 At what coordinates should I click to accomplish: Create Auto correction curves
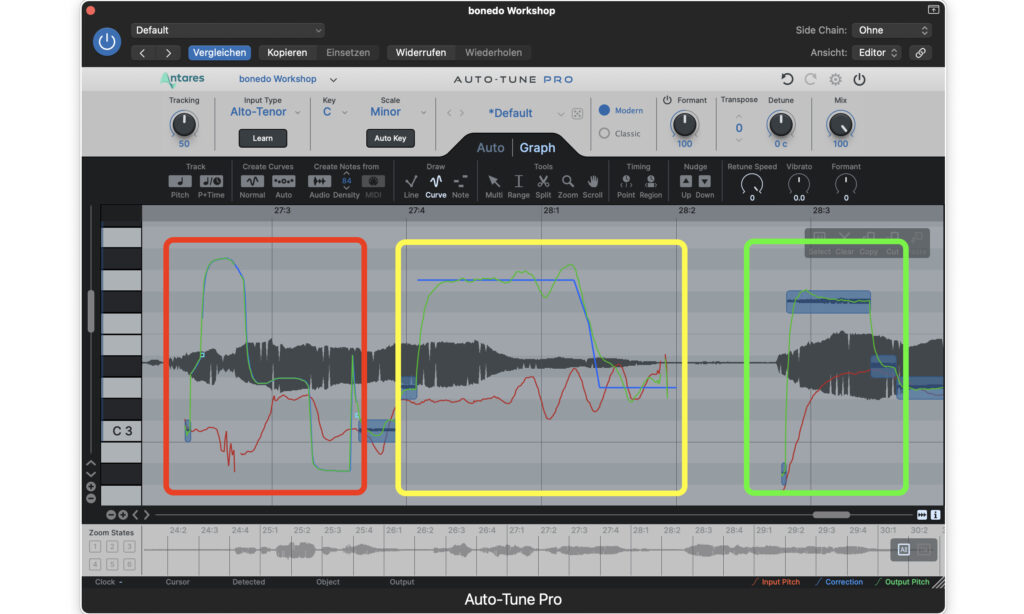click(x=283, y=181)
